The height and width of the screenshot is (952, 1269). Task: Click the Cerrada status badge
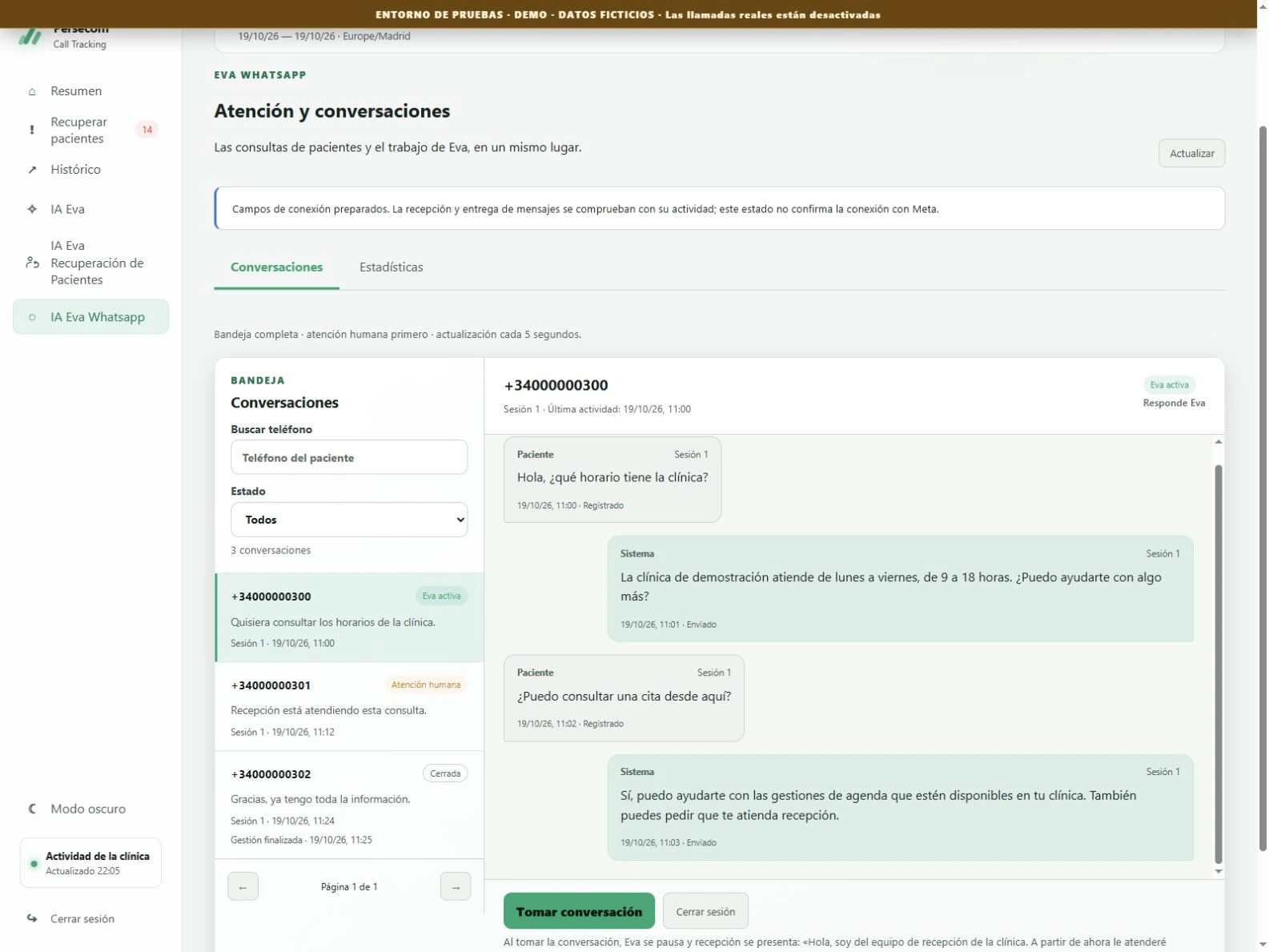tap(445, 773)
